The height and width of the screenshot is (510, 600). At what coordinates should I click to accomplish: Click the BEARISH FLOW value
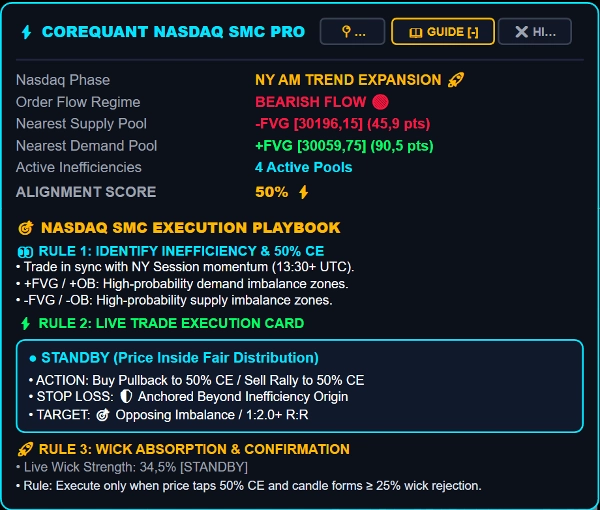pyautogui.click(x=311, y=102)
